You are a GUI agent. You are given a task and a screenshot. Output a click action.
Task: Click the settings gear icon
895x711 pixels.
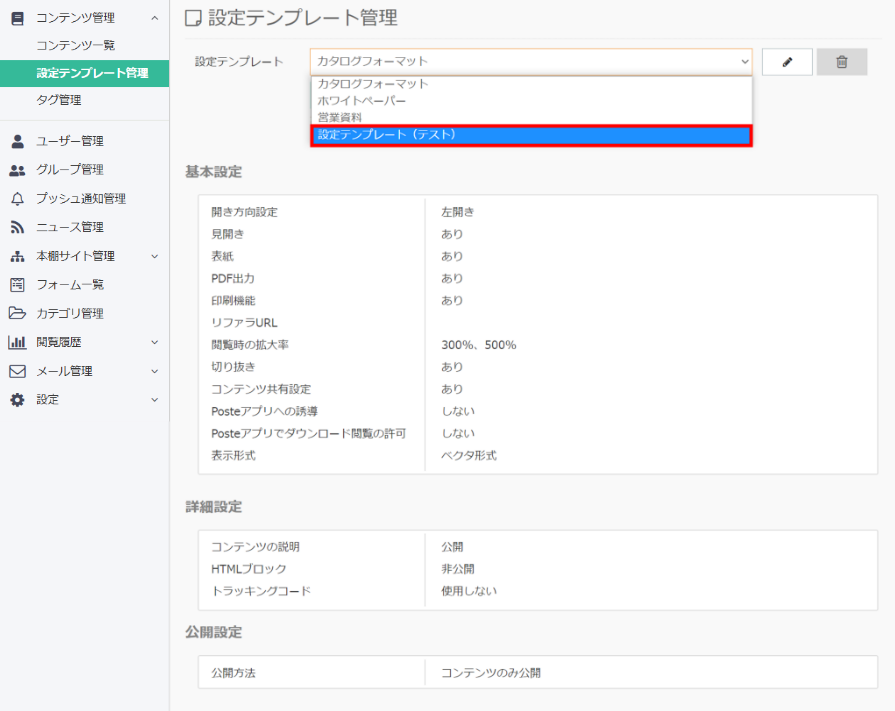(17, 400)
